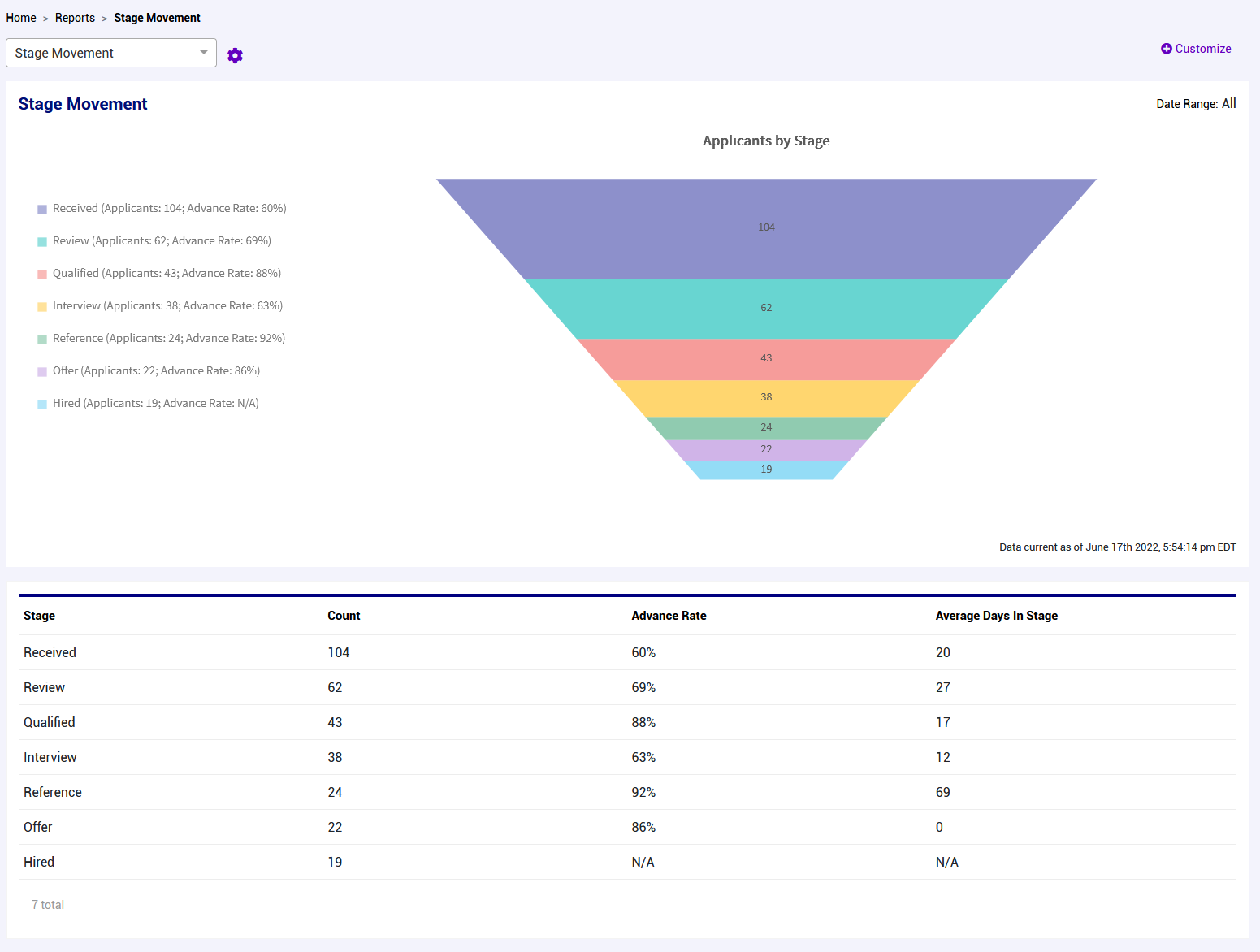
Task: Open the report settings gear icon
Action: tap(235, 54)
